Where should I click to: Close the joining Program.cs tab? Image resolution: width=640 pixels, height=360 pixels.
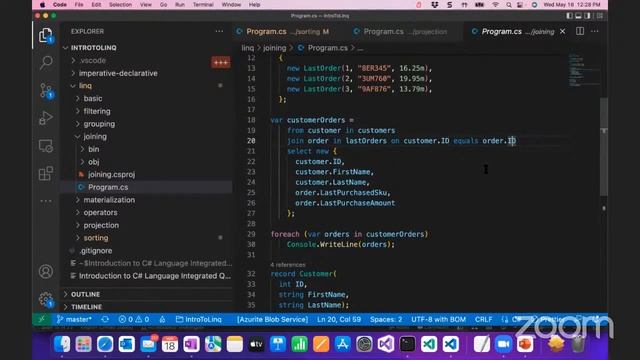coord(562,31)
